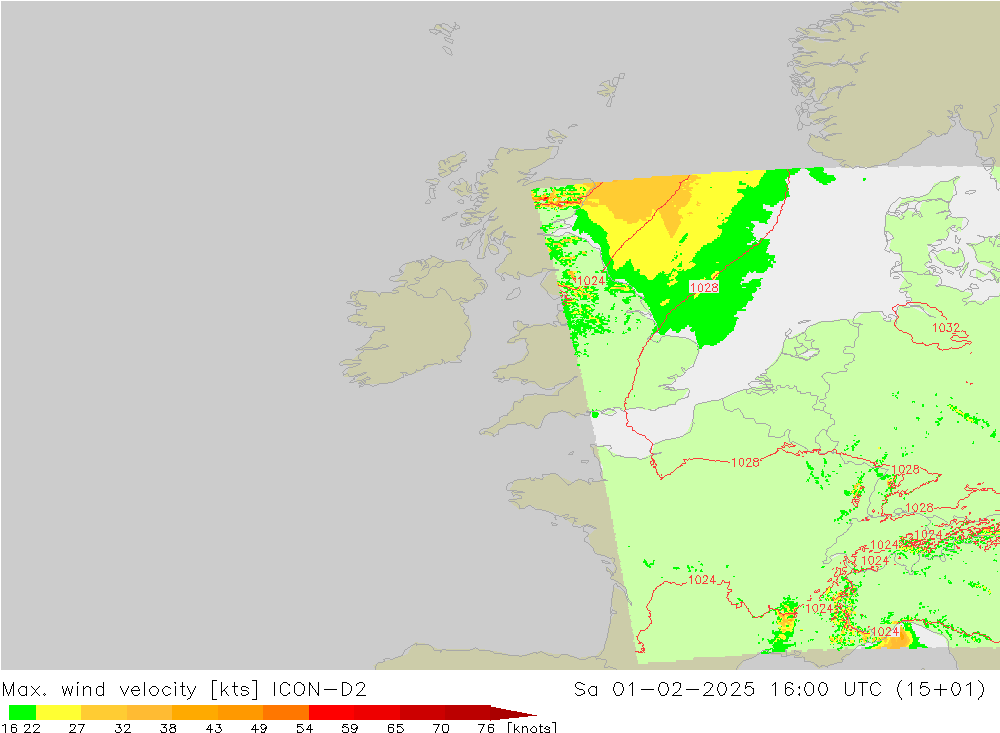Click the 'Sa 01-02-2025' date text
Screen dimensions: 1000x733
(664, 690)
